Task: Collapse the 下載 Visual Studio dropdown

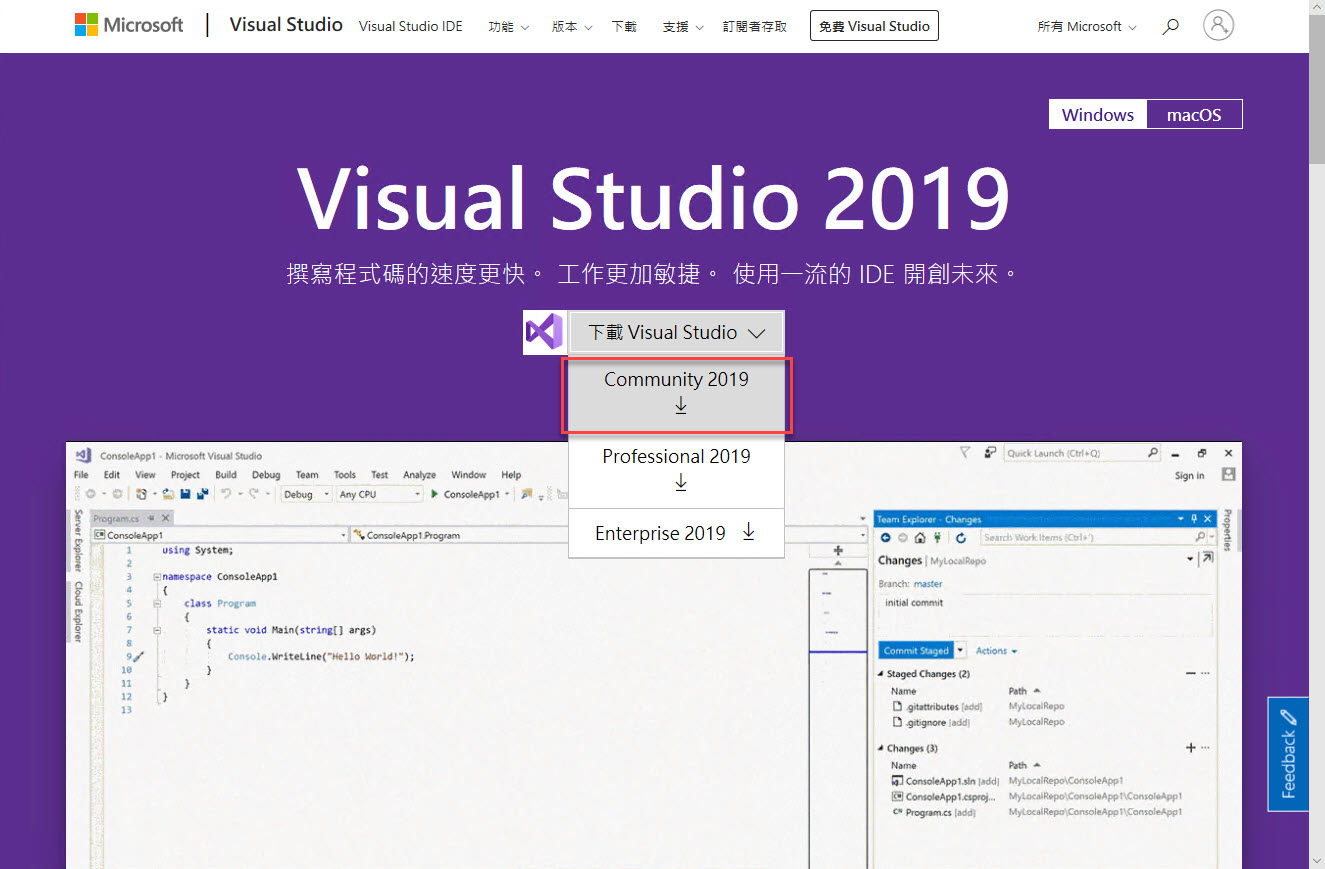Action: 676,332
